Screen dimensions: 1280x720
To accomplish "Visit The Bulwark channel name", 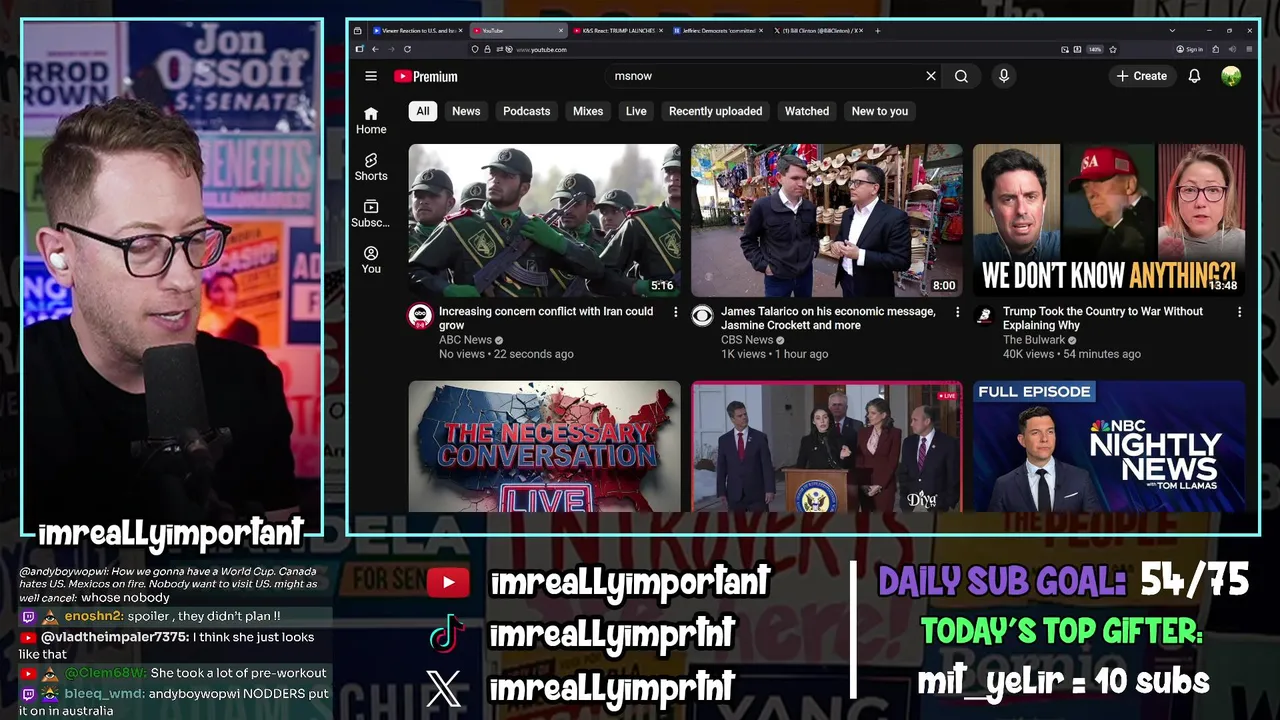I will click(1036, 340).
